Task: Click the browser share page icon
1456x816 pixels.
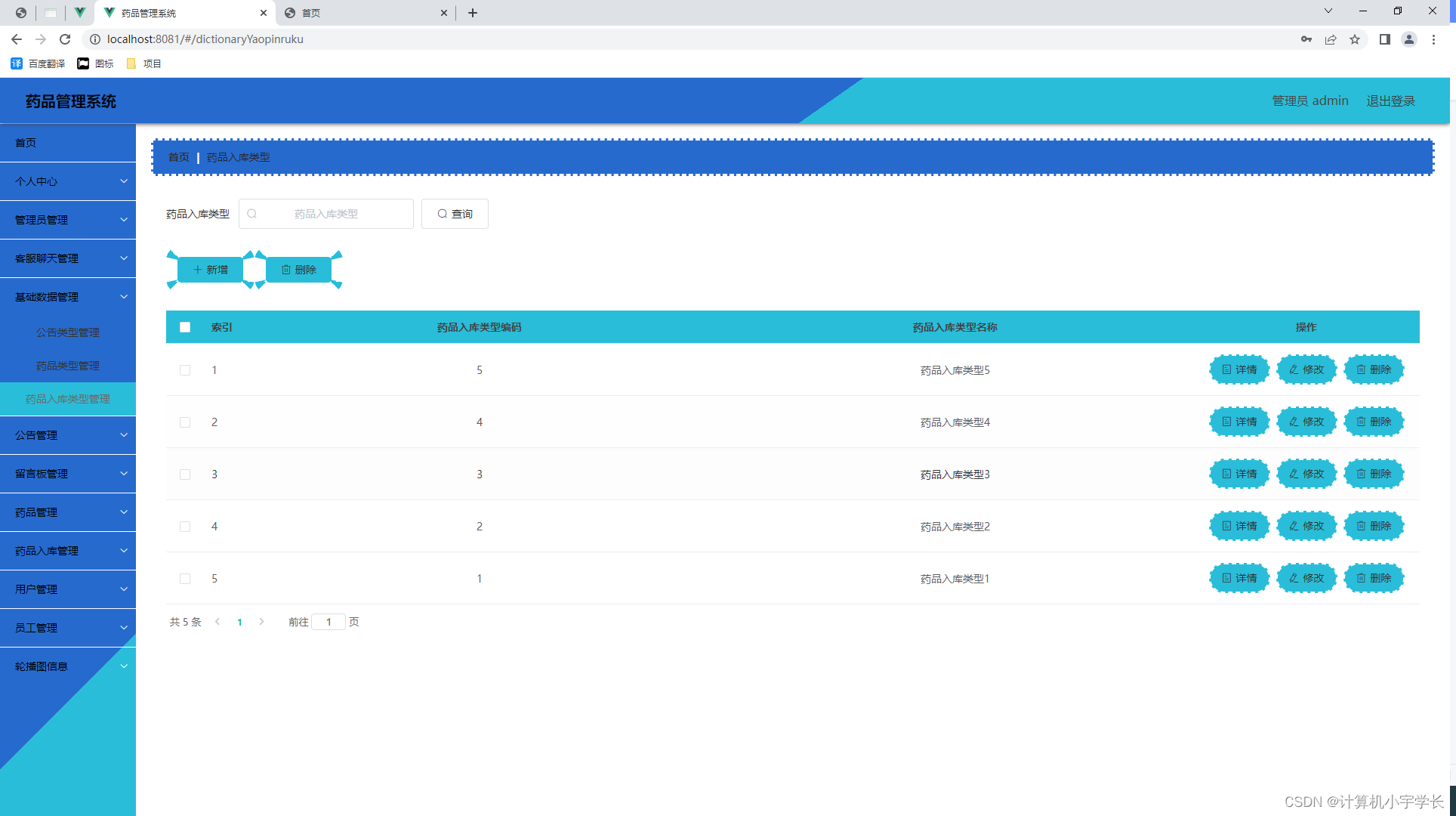Action: [1331, 39]
